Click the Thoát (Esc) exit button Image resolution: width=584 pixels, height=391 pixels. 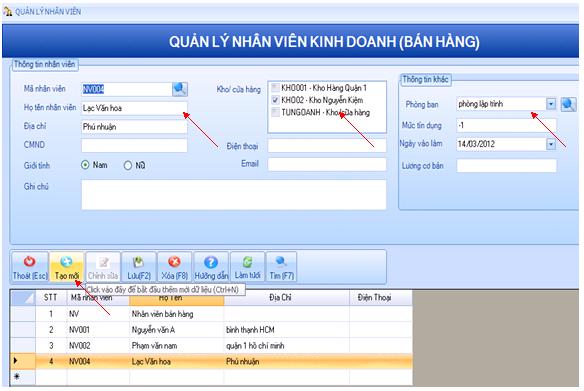point(30,267)
